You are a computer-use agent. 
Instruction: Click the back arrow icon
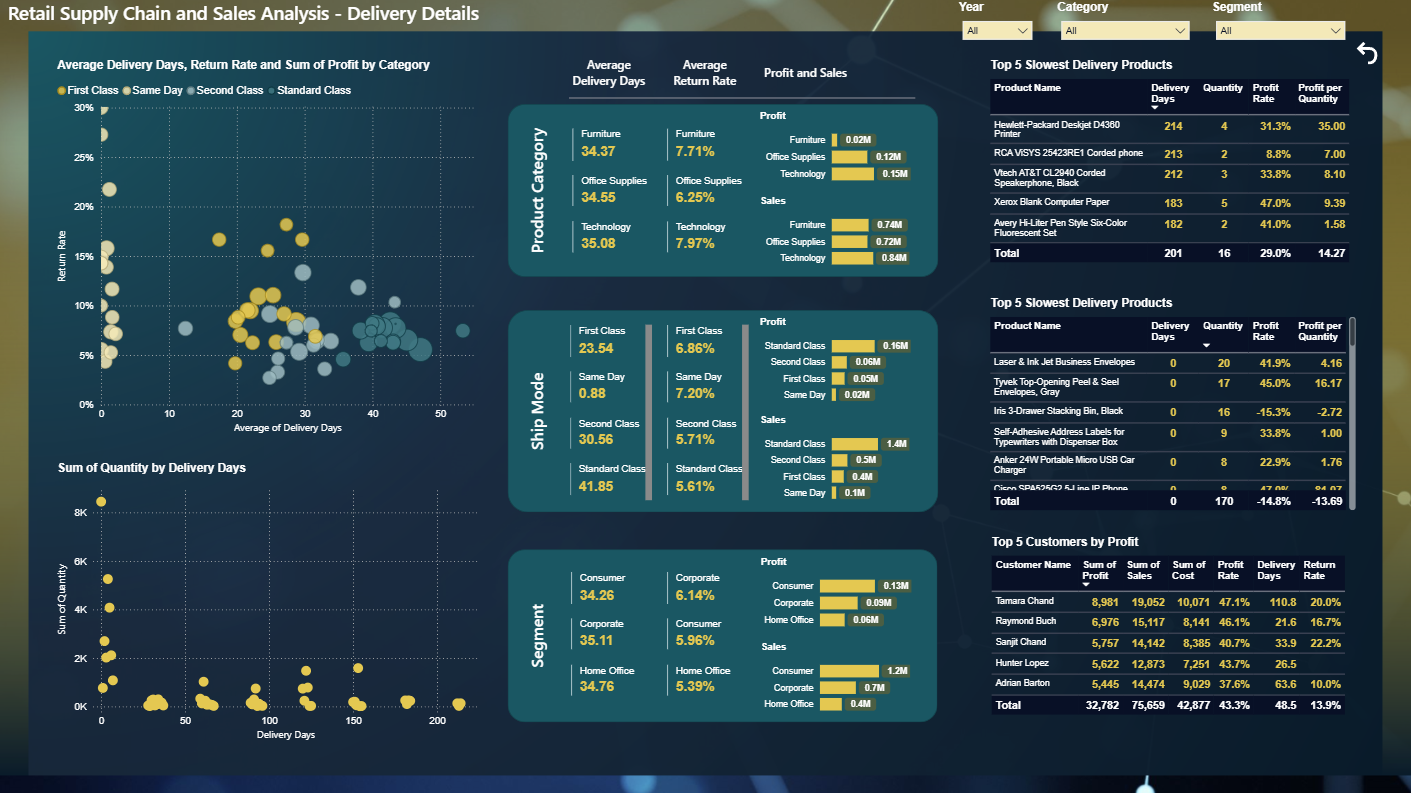(x=1367, y=54)
